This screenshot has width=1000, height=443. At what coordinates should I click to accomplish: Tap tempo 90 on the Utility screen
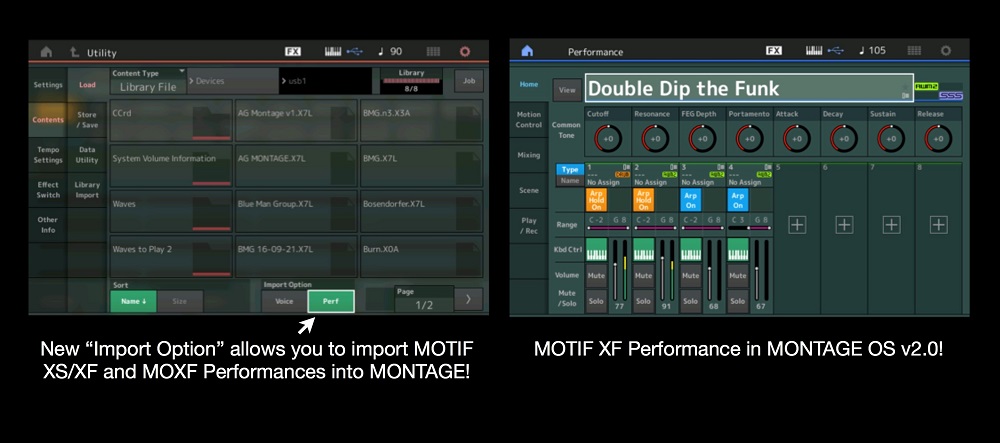(x=390, y=52)
